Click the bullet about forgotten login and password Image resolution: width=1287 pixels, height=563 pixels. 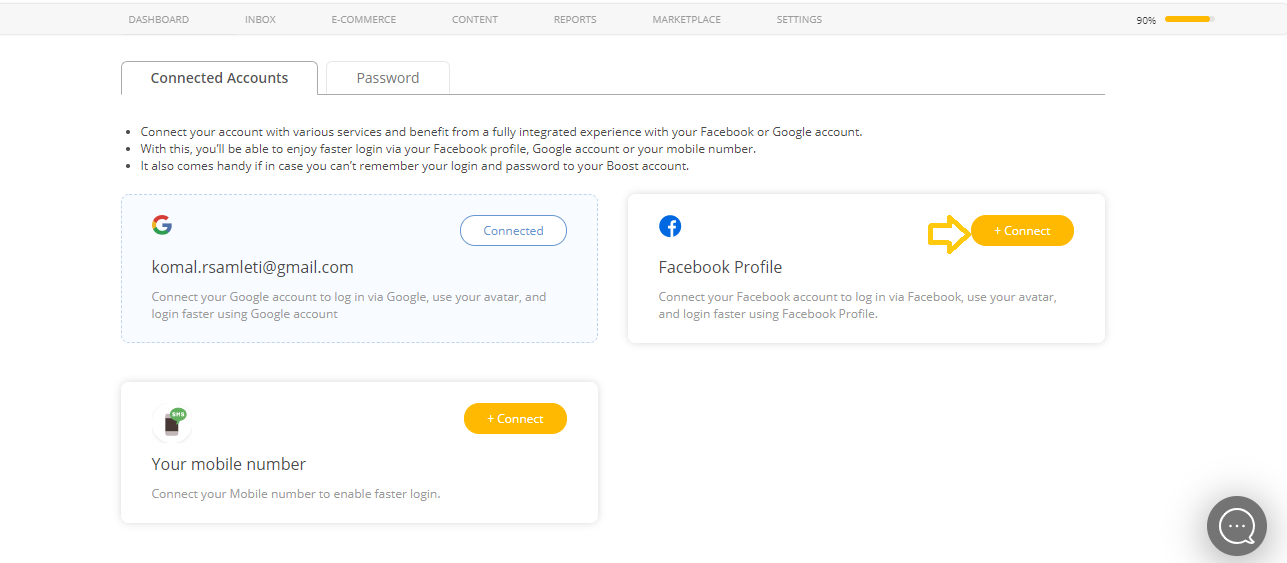pyautogui.click(x=414, y=166)
